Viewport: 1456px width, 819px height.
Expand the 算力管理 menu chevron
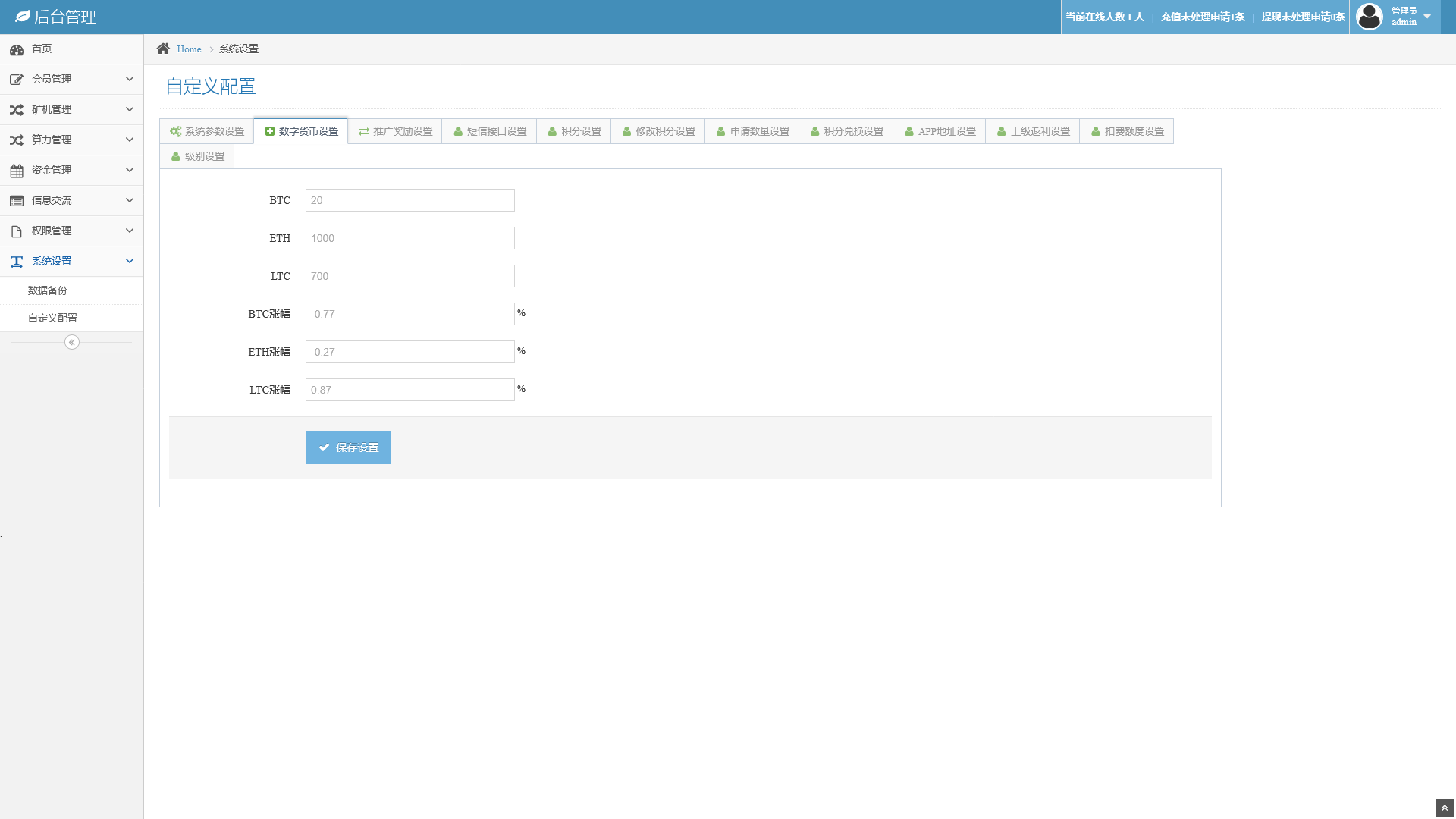pyautogui.click(x=130, y=140)
